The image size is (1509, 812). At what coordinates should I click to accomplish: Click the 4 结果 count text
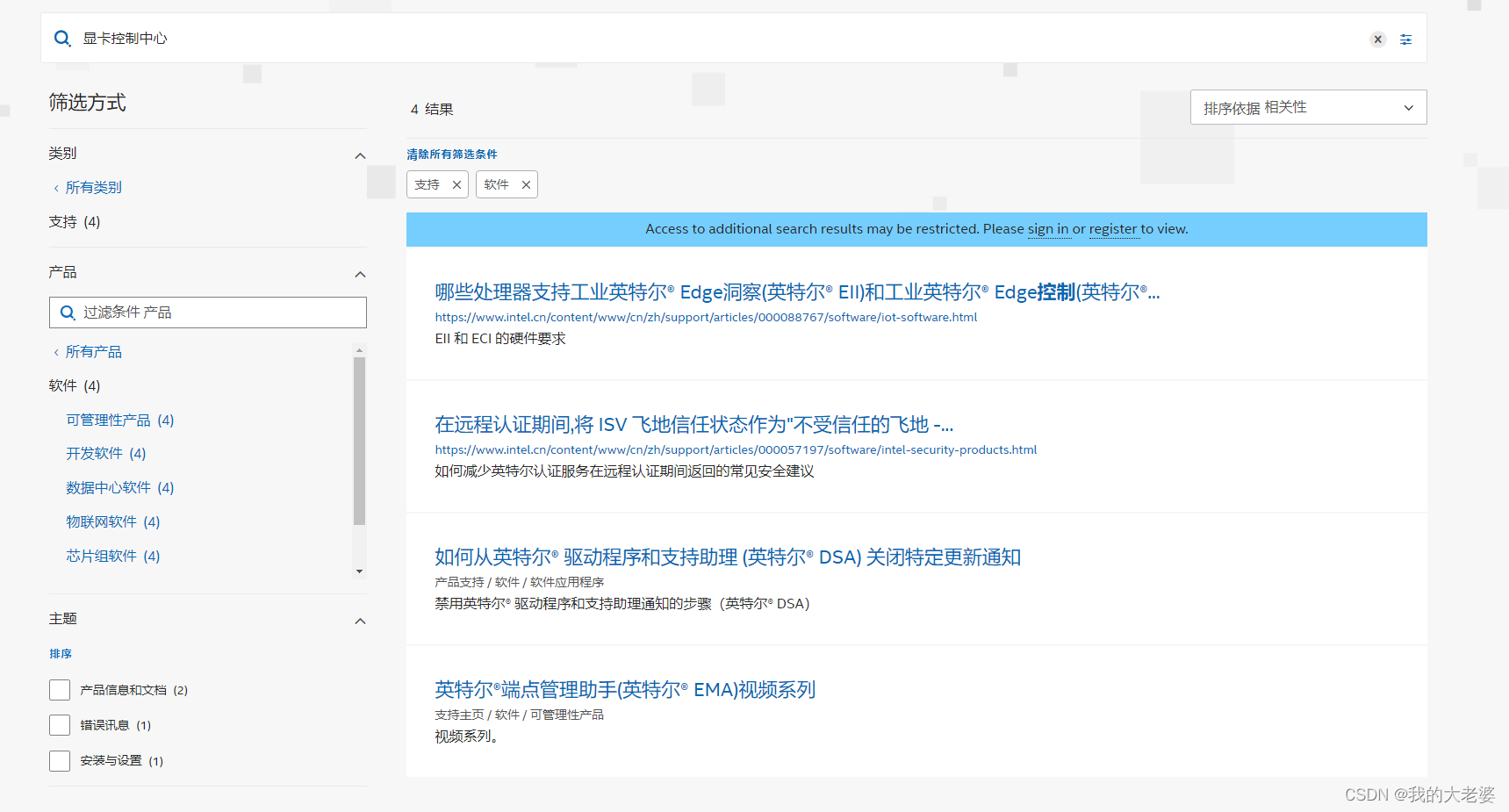pyautogui.click(x=432, y=110)
